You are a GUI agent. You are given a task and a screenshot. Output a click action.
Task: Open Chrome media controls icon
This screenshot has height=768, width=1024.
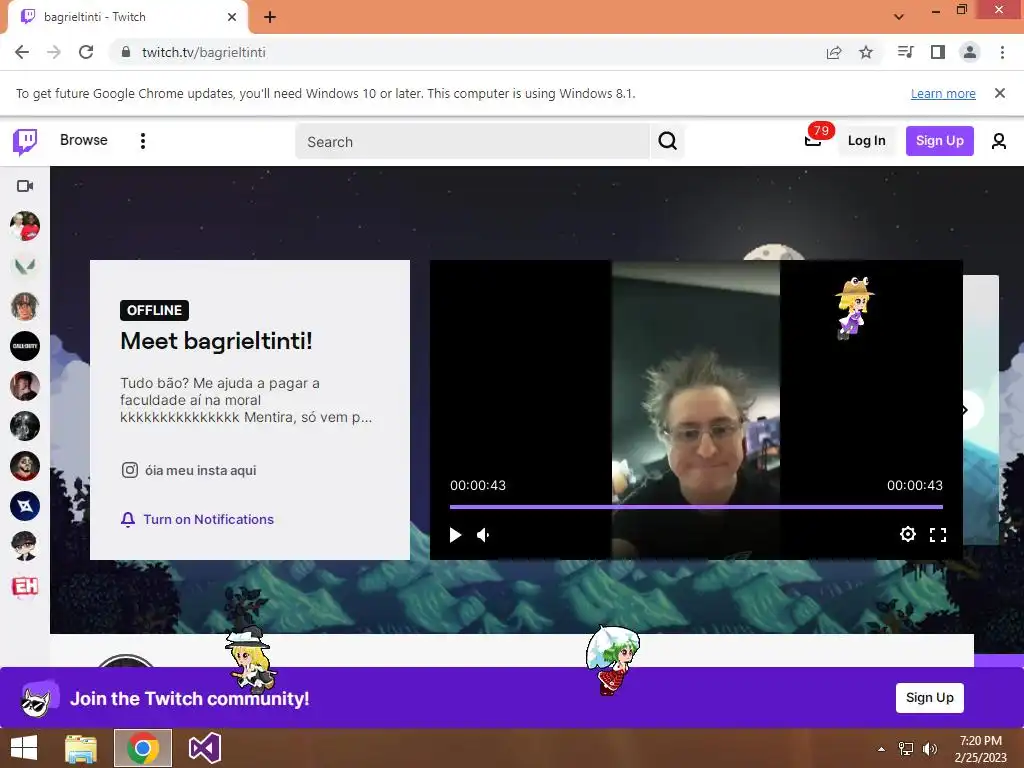coord(906,52)
